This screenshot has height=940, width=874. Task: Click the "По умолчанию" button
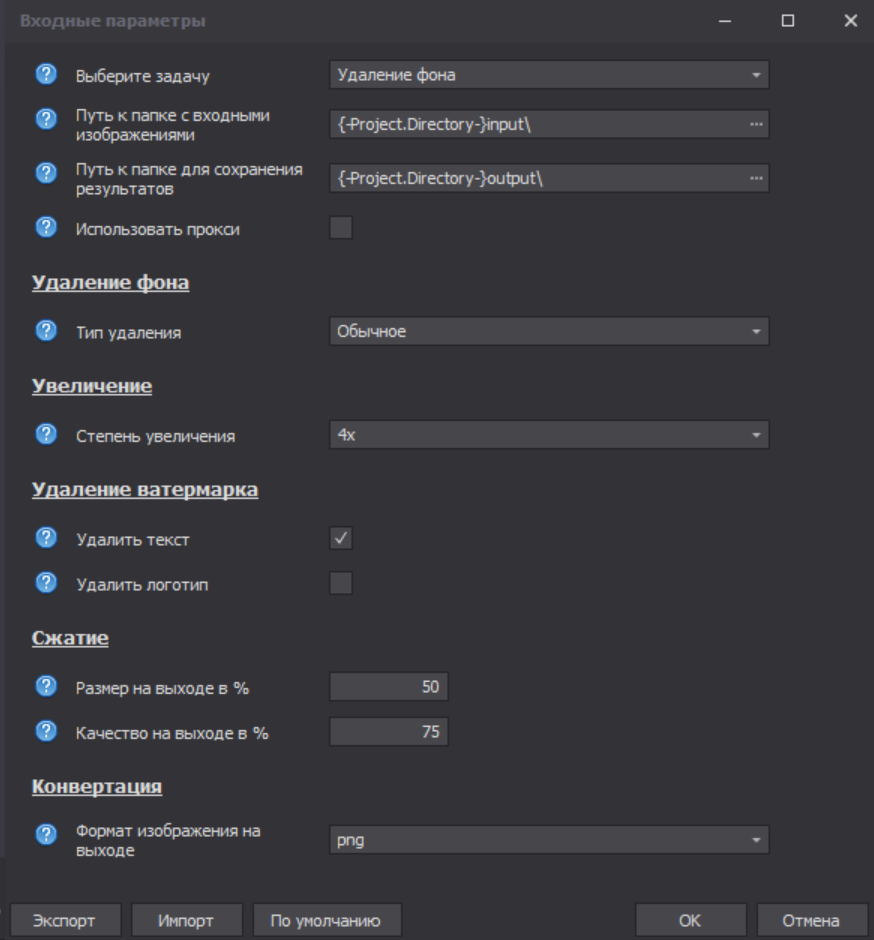coord(327,921)
